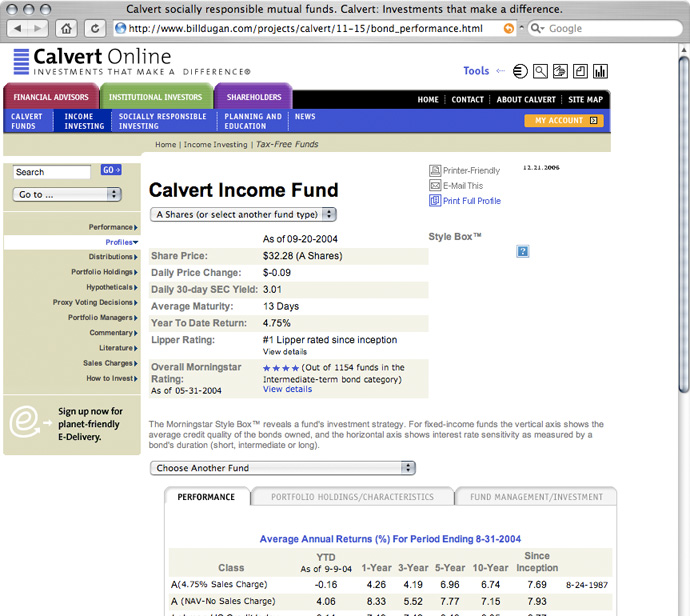Screen dimensions: 690x616
Task: Switch to the Shareholders tab
Action: coord(253,97)
